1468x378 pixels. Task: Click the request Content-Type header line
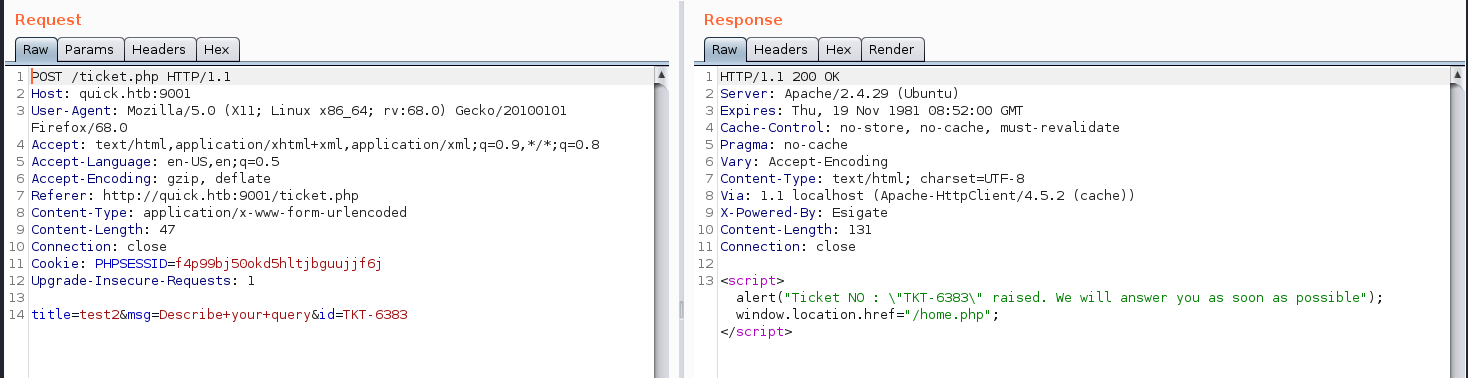coord(219,212)
